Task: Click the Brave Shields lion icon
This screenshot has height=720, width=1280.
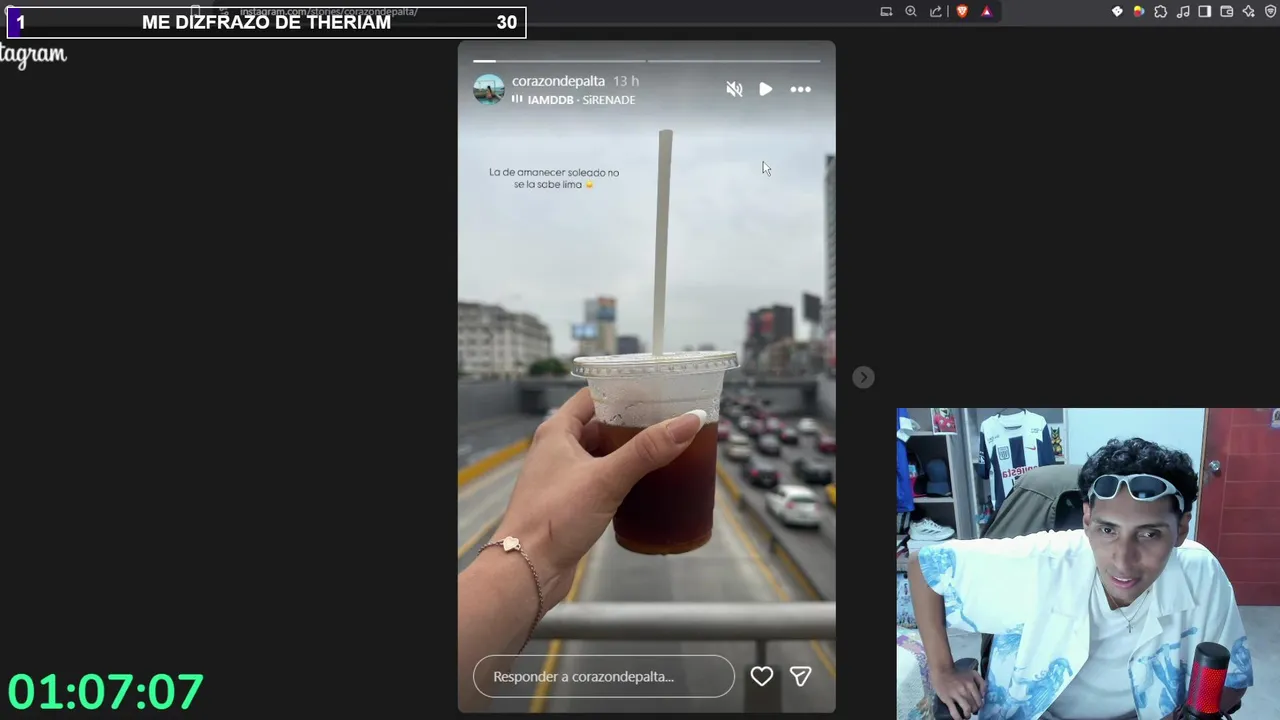Action: pos(962,12)
